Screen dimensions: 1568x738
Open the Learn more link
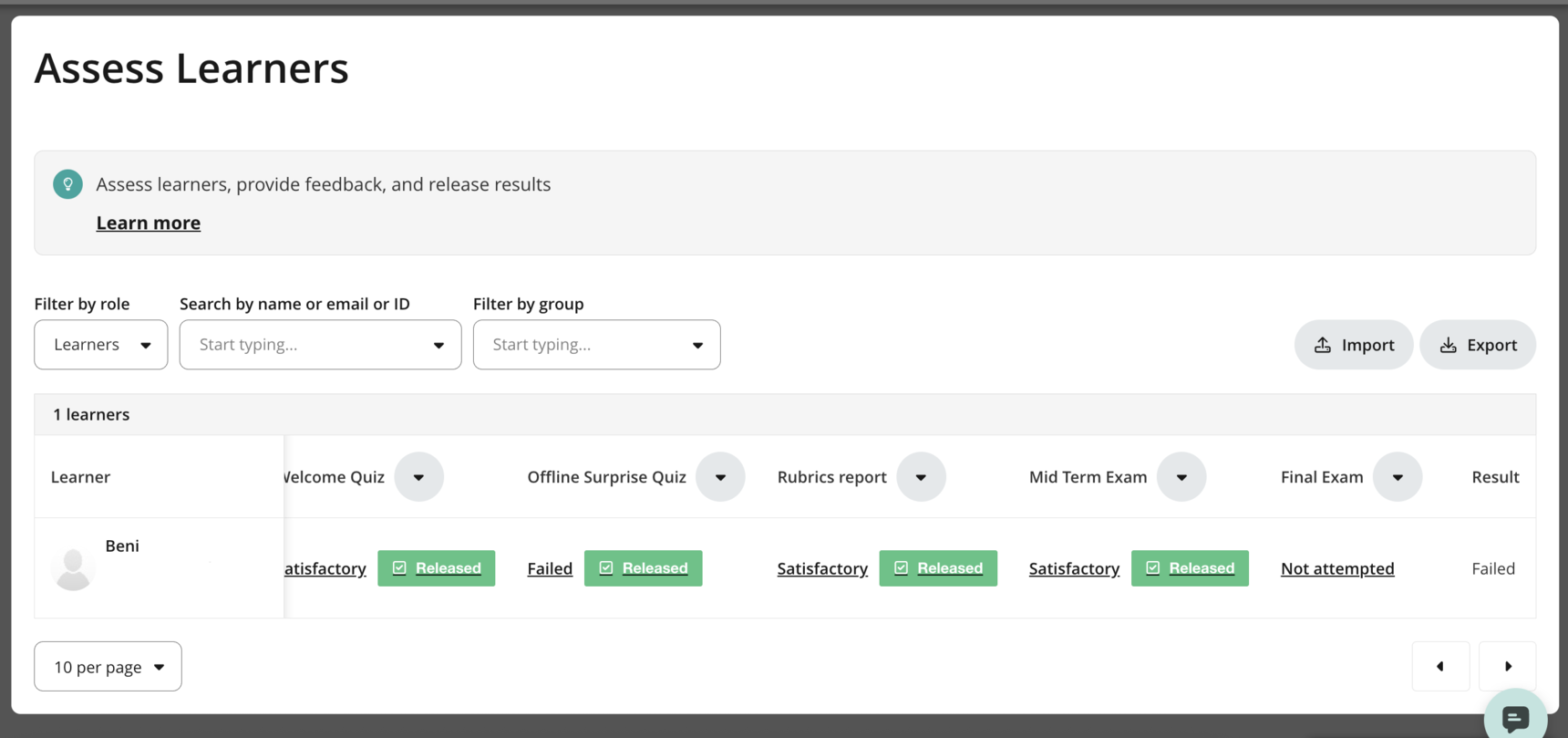tap(149, 223)
